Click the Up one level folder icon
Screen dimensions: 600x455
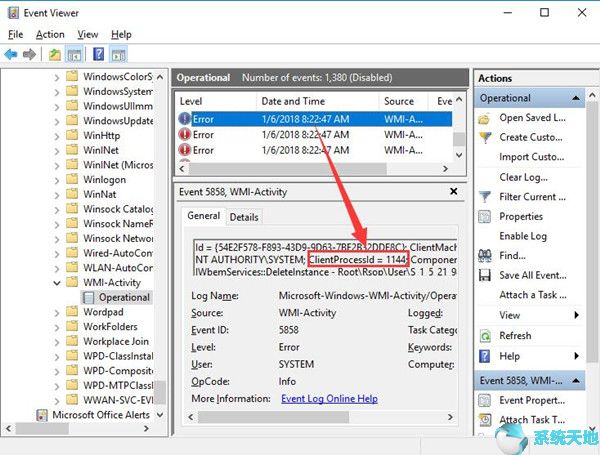point(55,55)
